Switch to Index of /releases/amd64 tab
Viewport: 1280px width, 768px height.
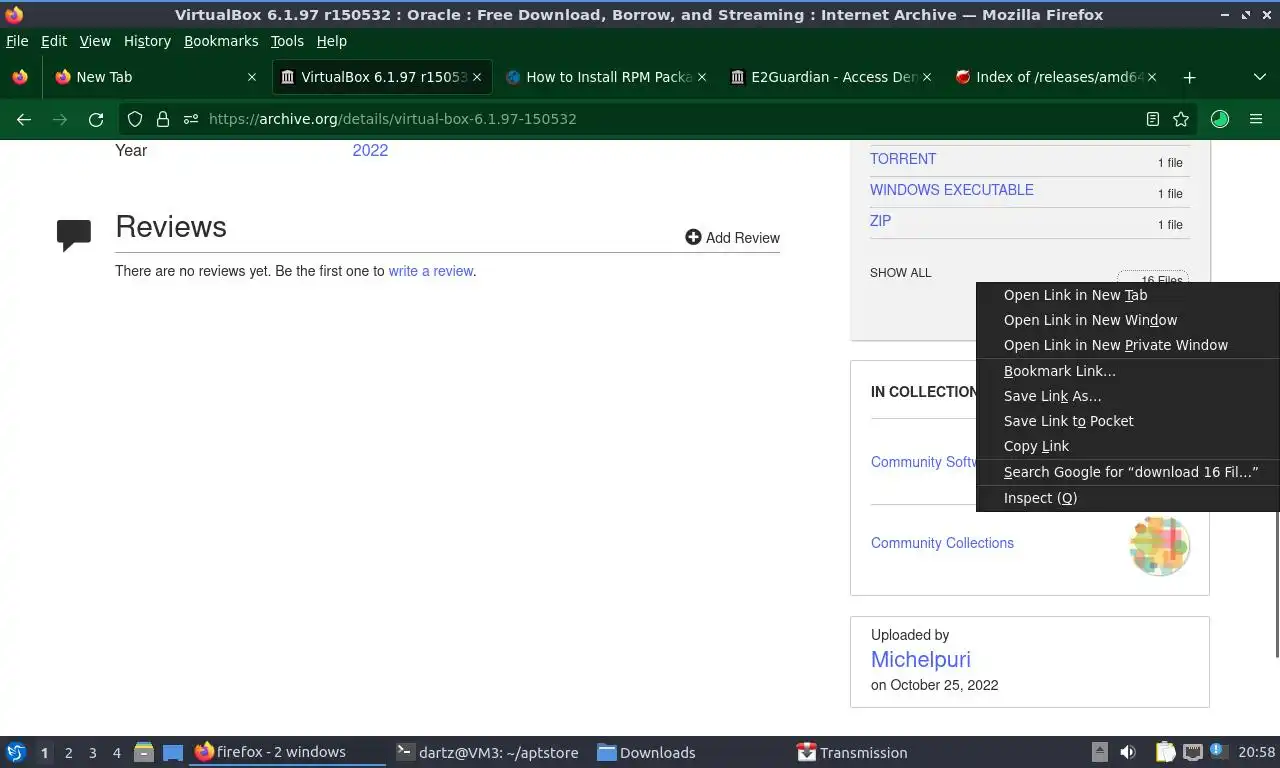coord(1055,77)
